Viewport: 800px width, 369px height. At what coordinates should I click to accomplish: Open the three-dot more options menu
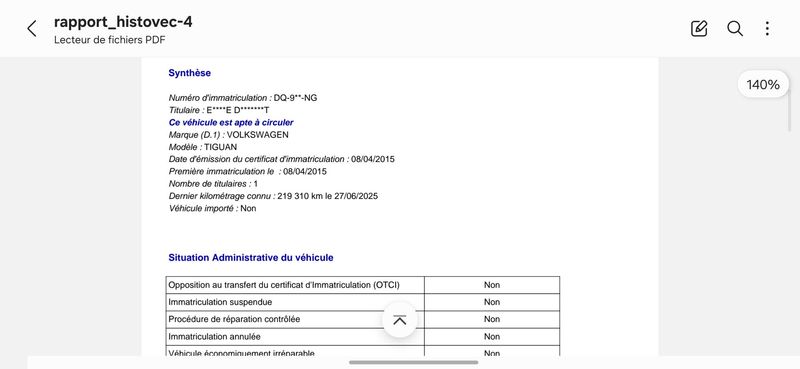tap(767, 29)
